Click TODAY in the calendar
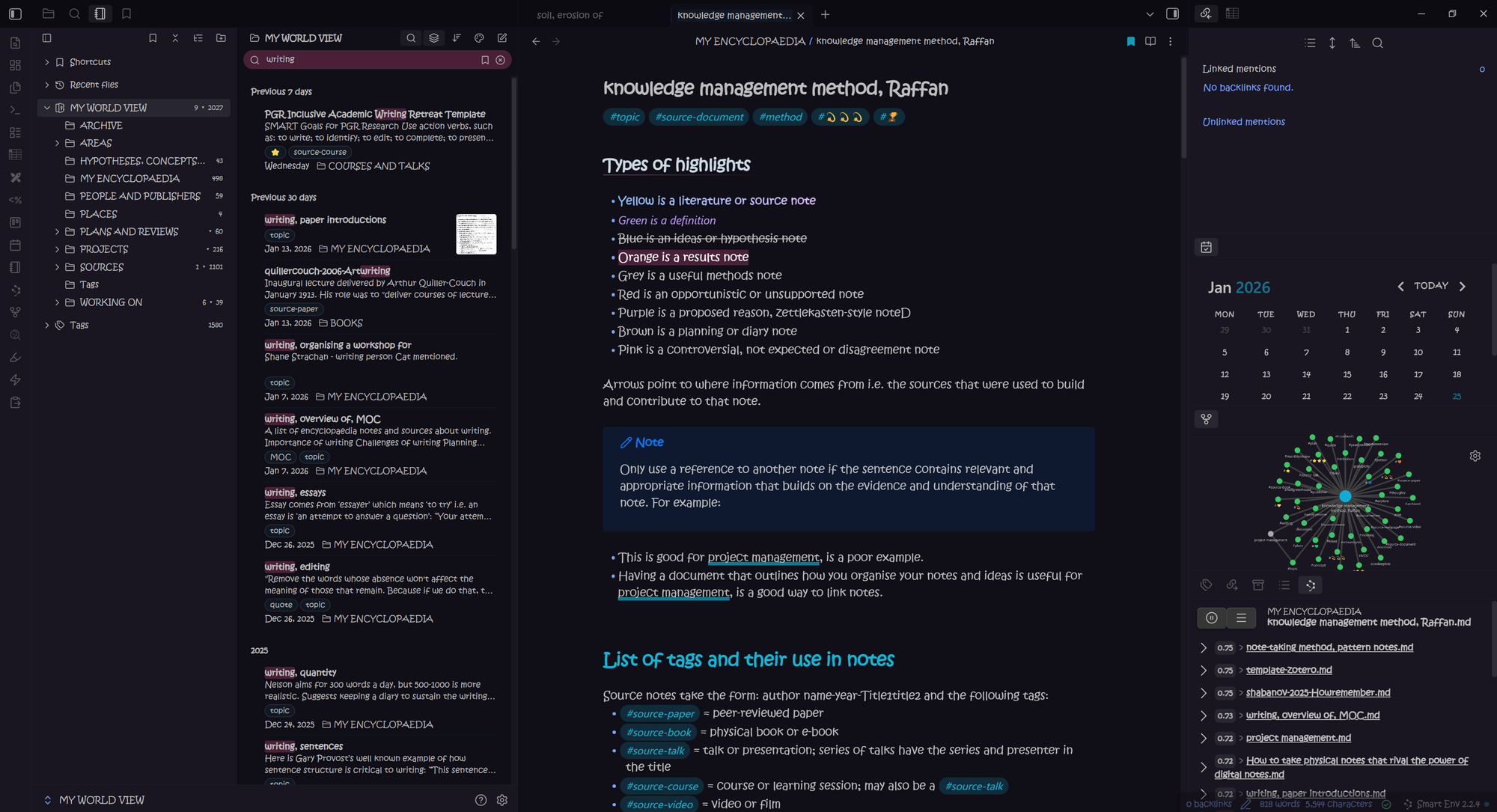The width and height of the screenshot is (1497, 812). click(1430, 286)
